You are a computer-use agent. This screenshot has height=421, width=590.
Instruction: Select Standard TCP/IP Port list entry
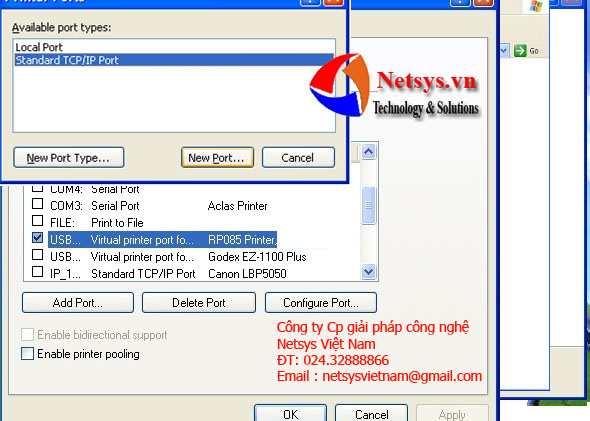tap(174, 60)
